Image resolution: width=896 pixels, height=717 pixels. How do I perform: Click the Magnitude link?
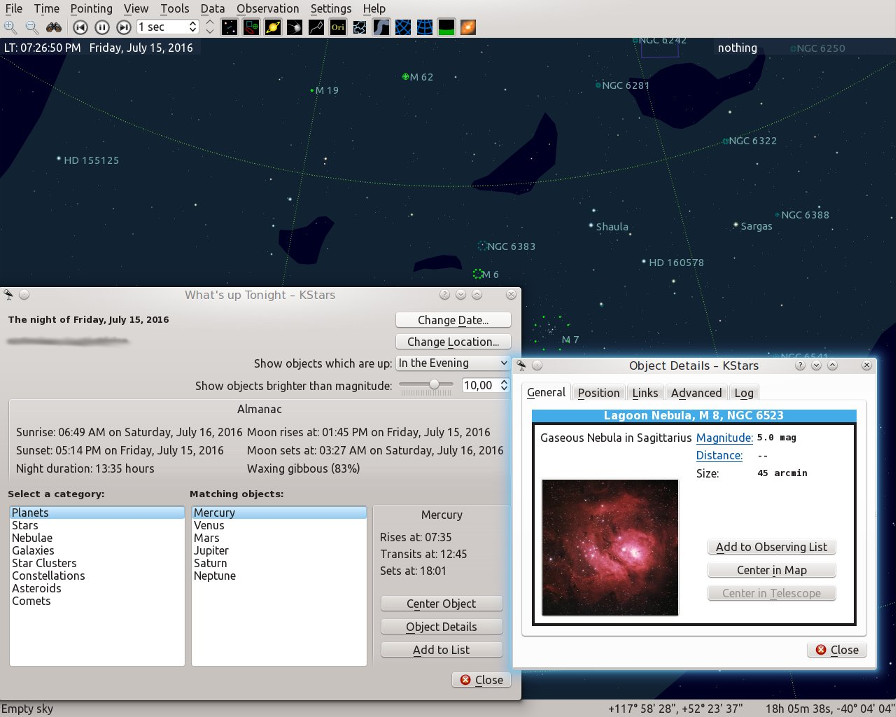724,438
